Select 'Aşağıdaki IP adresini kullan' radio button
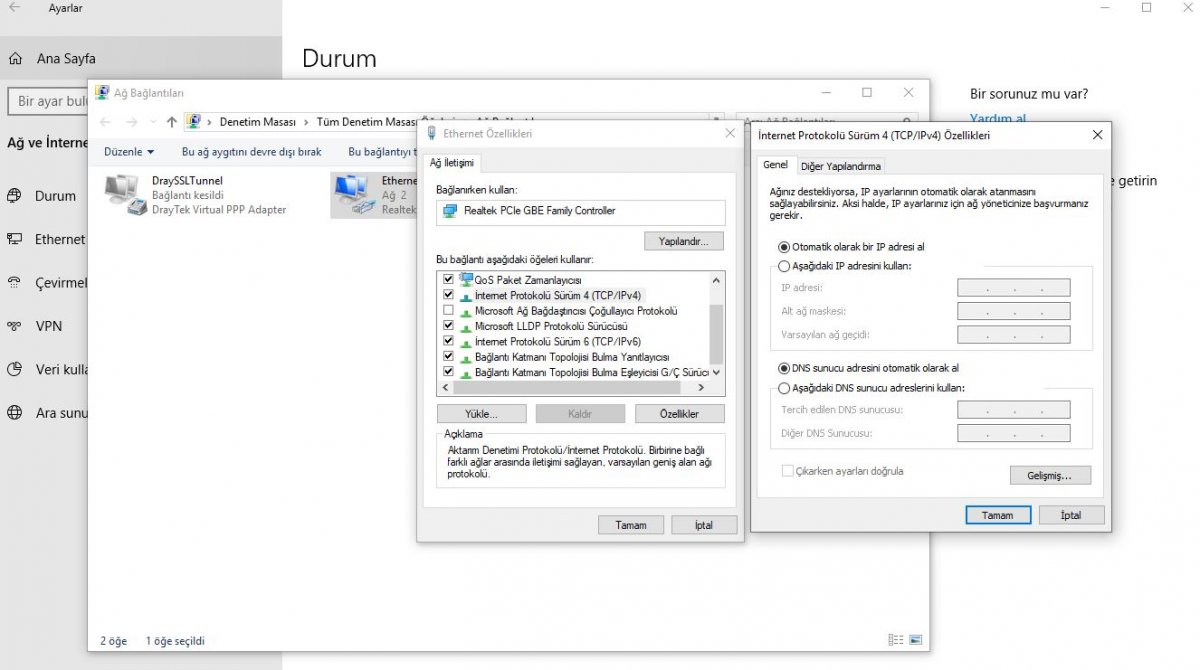This screenshot has height=670, width=1200. pyautogui.click(x=784, y=266)
